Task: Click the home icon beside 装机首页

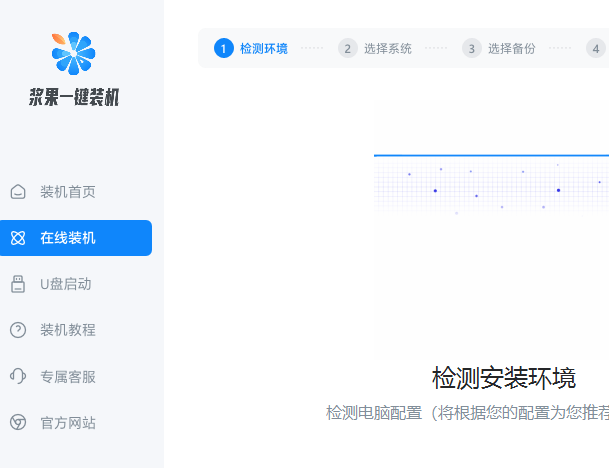Action: tap(17, 192)
